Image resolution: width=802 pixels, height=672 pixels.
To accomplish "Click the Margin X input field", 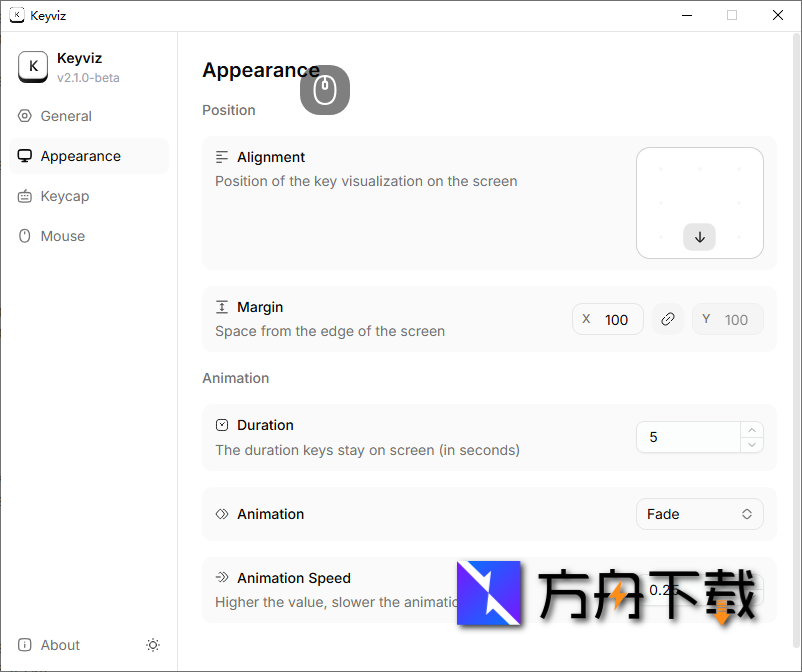I will 617,319.
